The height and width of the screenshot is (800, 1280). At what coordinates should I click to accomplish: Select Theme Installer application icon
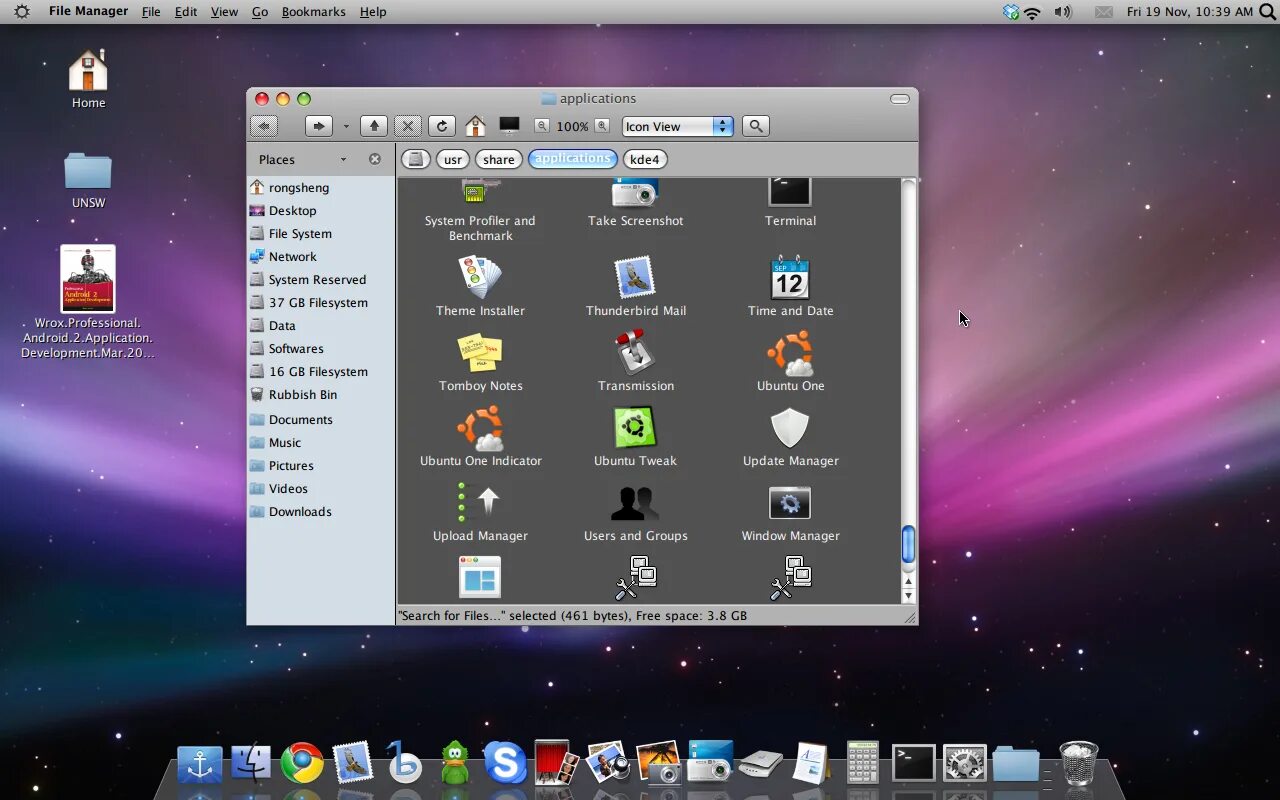(480, 278)
